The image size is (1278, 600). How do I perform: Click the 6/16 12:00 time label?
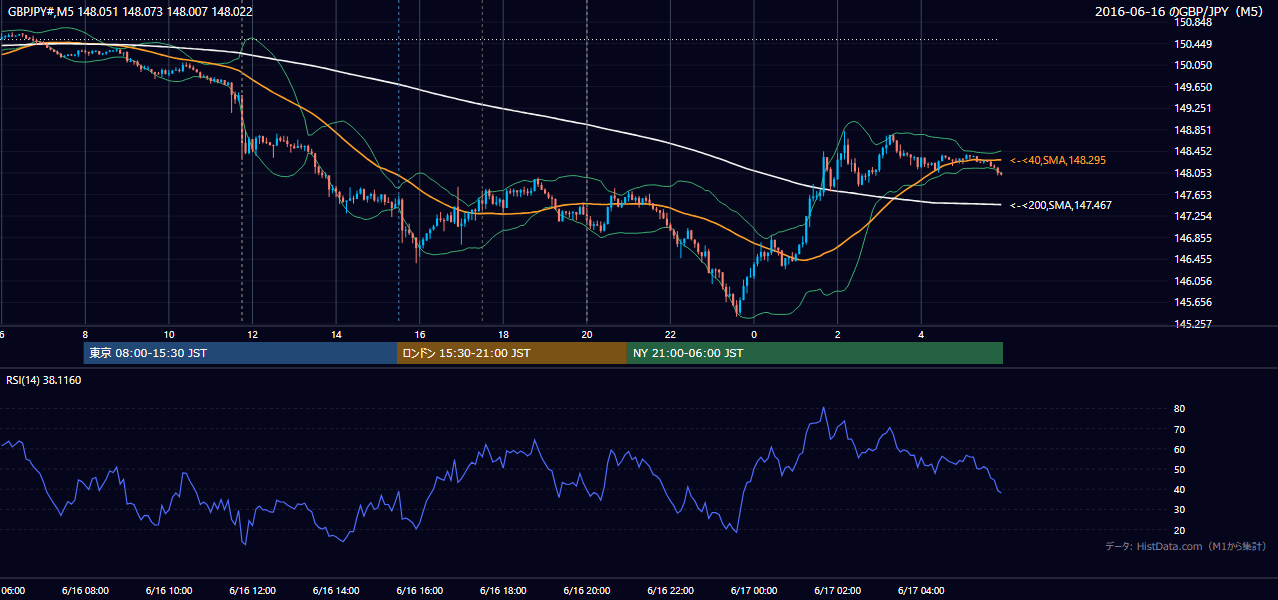(x=252, y=590)
